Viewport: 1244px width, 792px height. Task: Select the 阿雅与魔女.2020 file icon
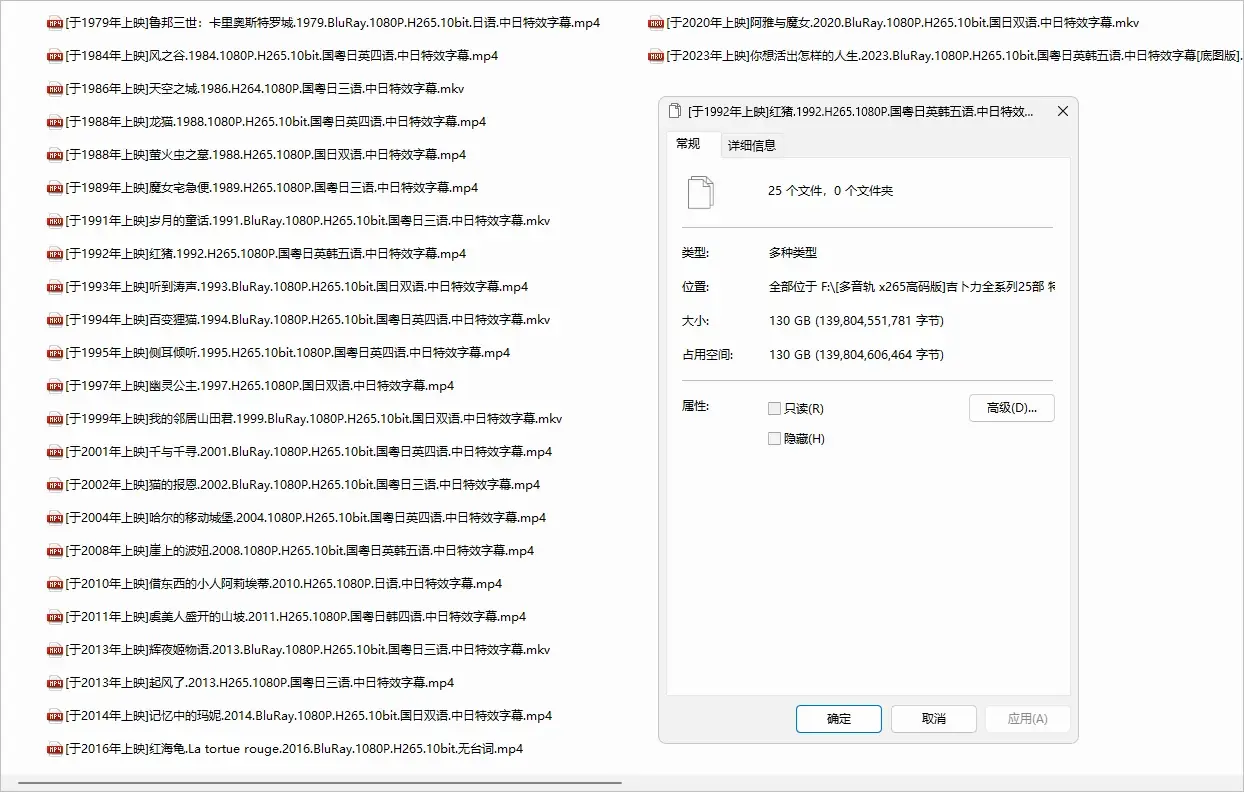(655, 23)
